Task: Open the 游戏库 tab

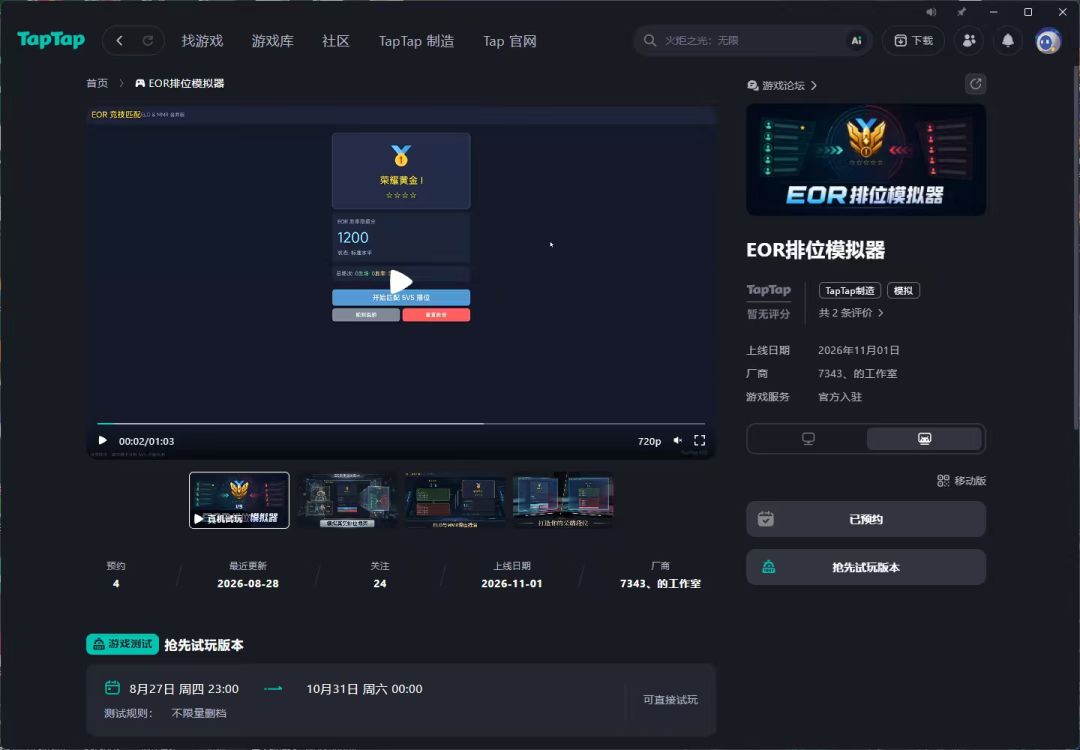Action: click(x=273, y=41)
